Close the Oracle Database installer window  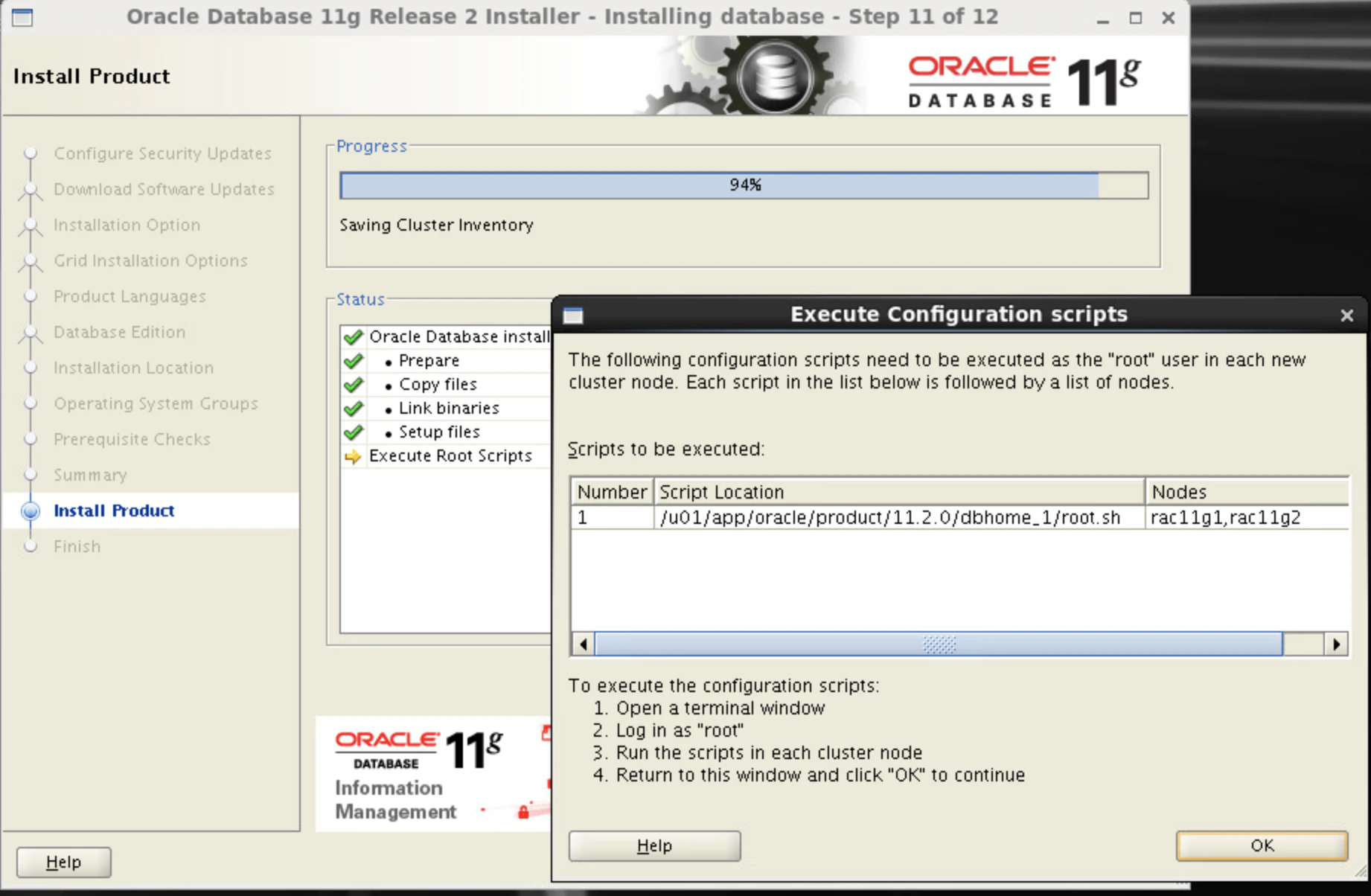1169,18
